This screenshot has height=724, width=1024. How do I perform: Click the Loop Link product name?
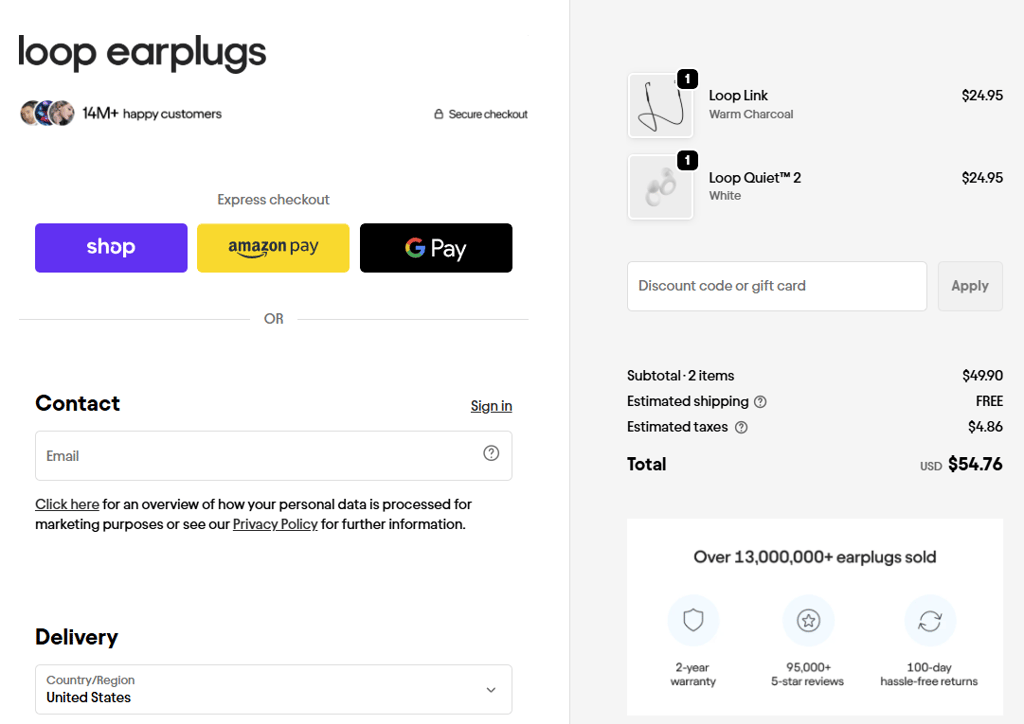pyautogui.click(x=738, y=95)
